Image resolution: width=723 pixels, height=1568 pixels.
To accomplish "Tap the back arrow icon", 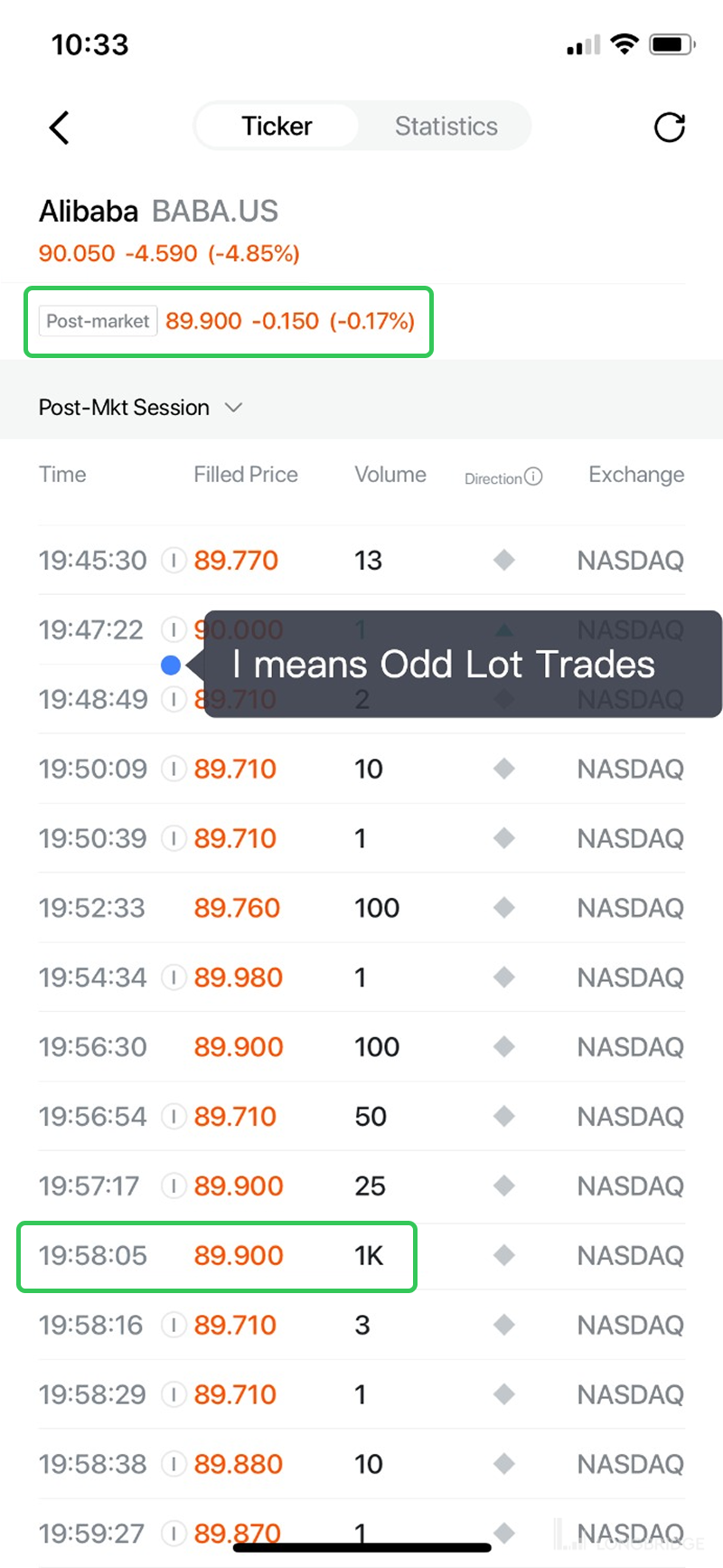I will click(60, 128).
